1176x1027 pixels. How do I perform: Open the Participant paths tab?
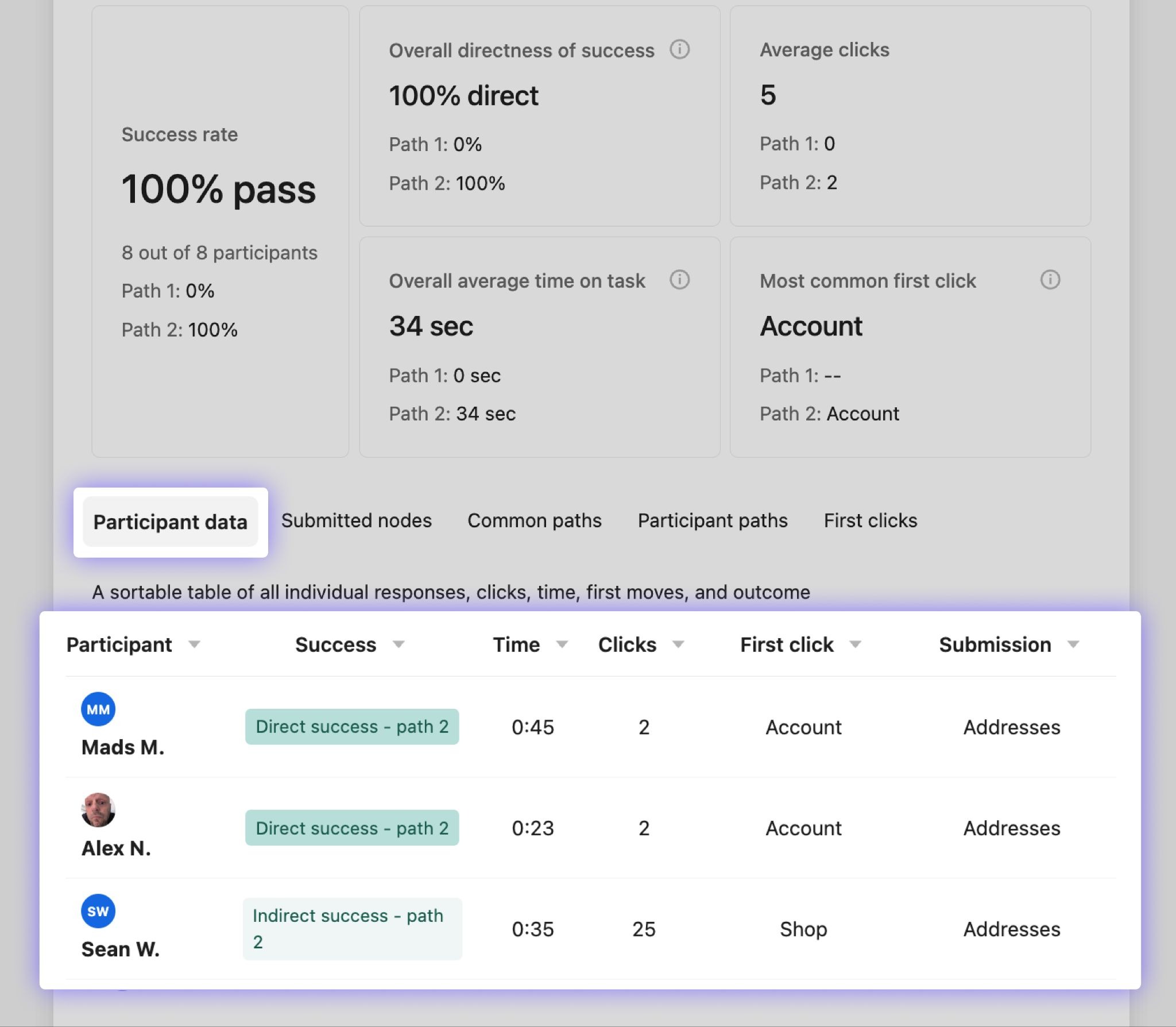[713, 520]
